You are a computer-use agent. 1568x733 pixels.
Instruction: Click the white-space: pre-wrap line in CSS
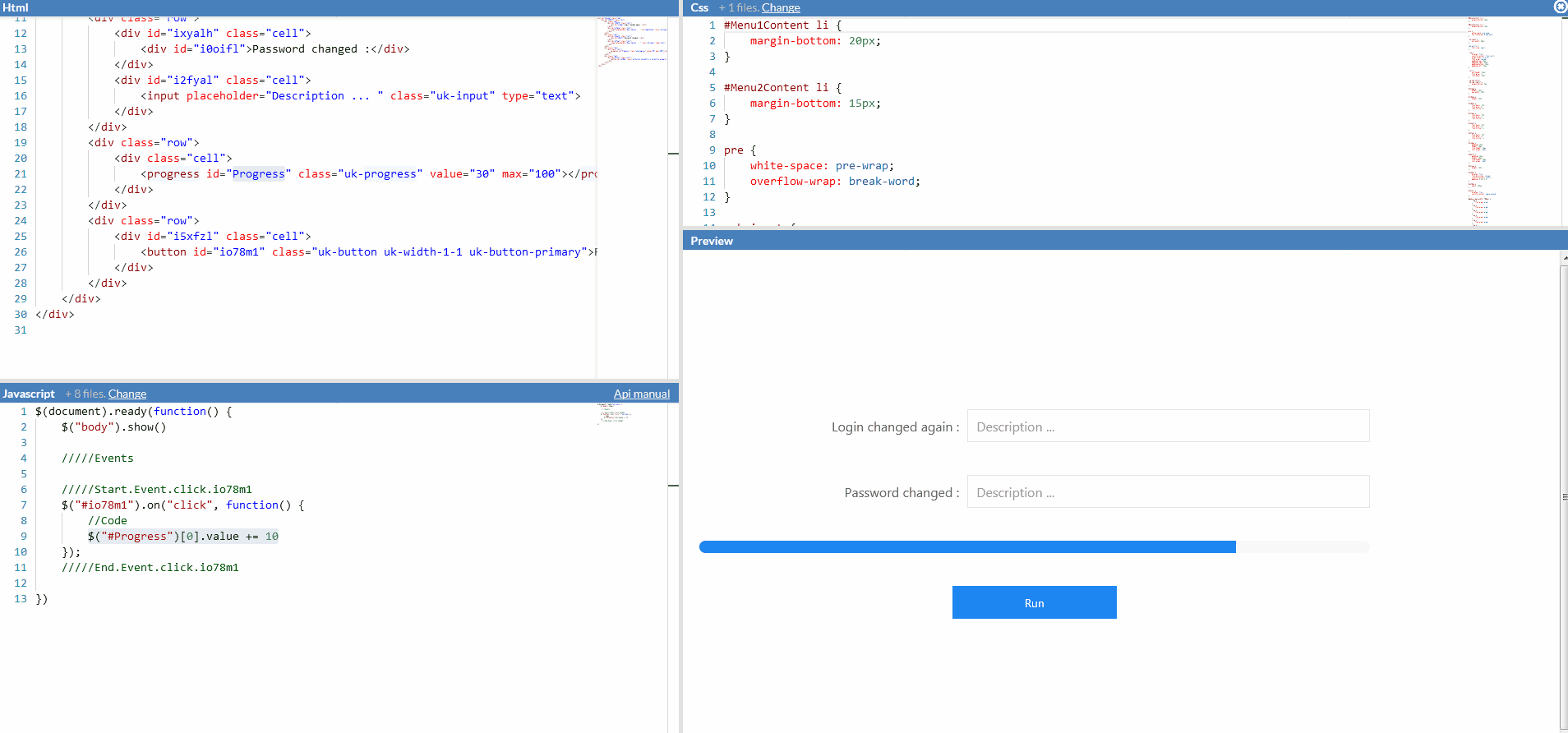pyautogui.click(x=821, y=166)
